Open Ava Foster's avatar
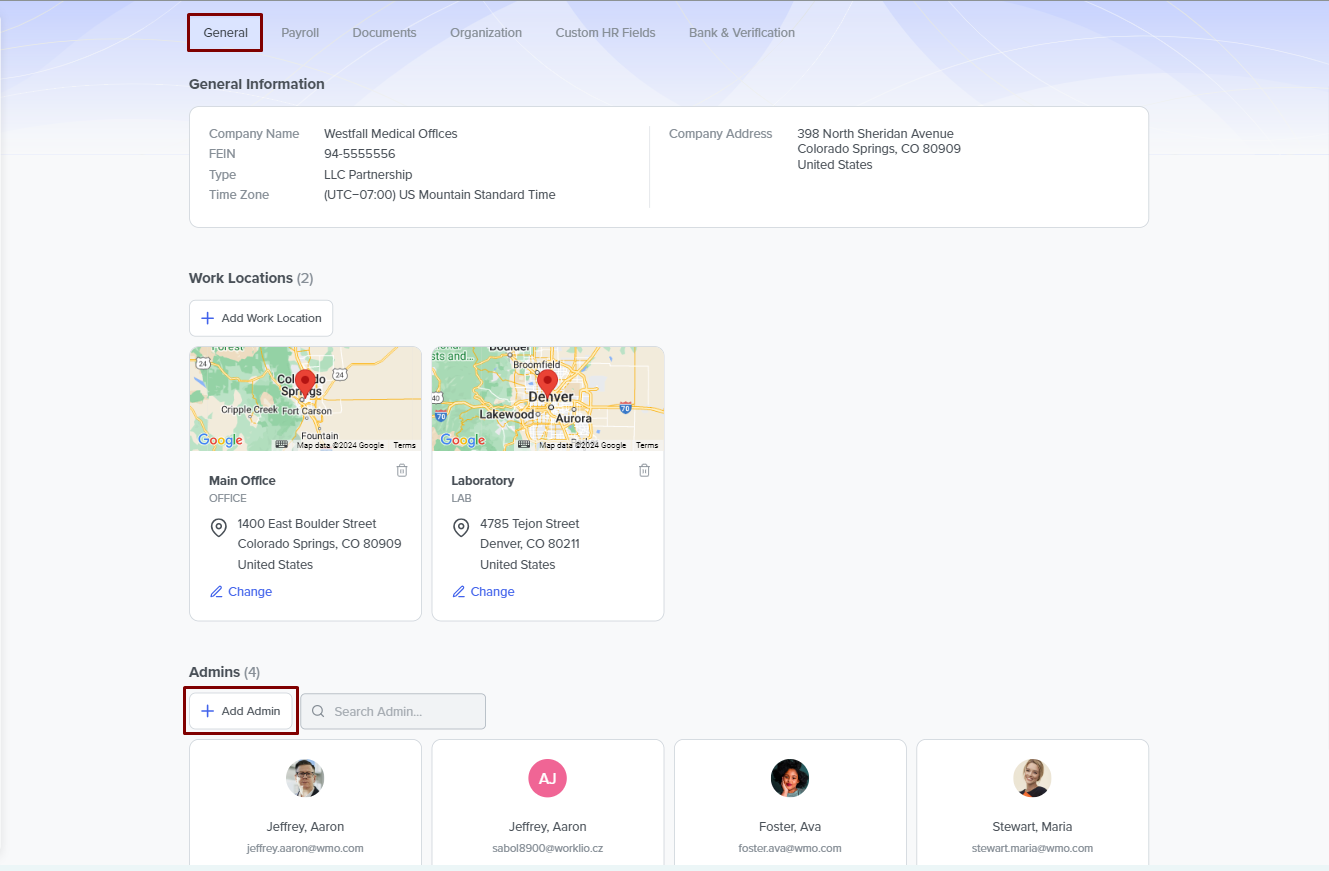Screen dimensions: 1329x871 (x=790, y=778)
